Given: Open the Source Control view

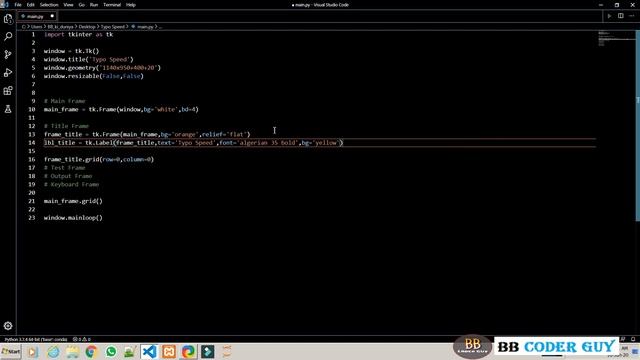Looking at the screenshot, I should [8, 55].
